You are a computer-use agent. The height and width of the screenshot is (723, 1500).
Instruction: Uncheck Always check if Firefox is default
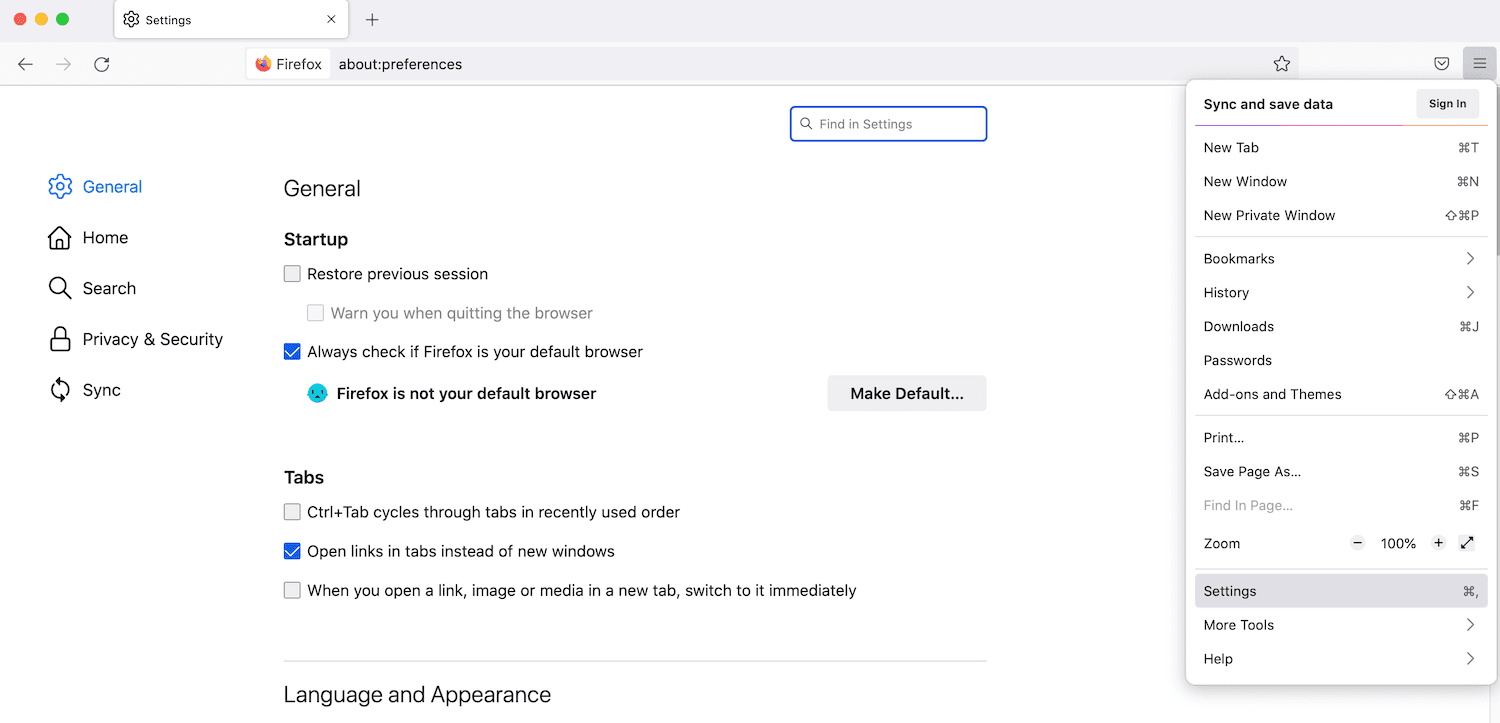click(x=292, y=352)
